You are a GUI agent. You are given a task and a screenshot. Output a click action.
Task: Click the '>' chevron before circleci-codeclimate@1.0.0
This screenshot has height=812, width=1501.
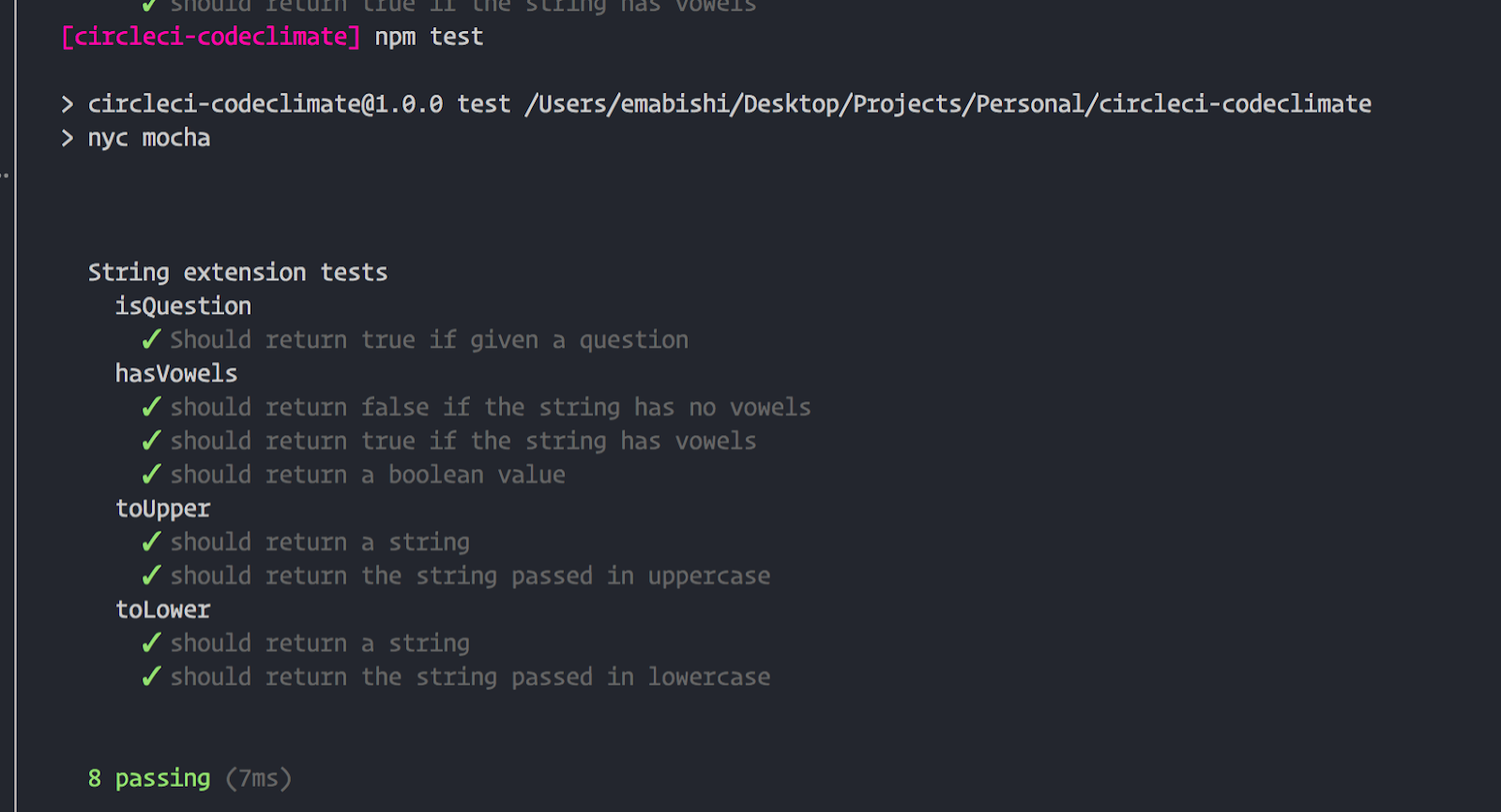pyautogui.click(x=68, y=104)
